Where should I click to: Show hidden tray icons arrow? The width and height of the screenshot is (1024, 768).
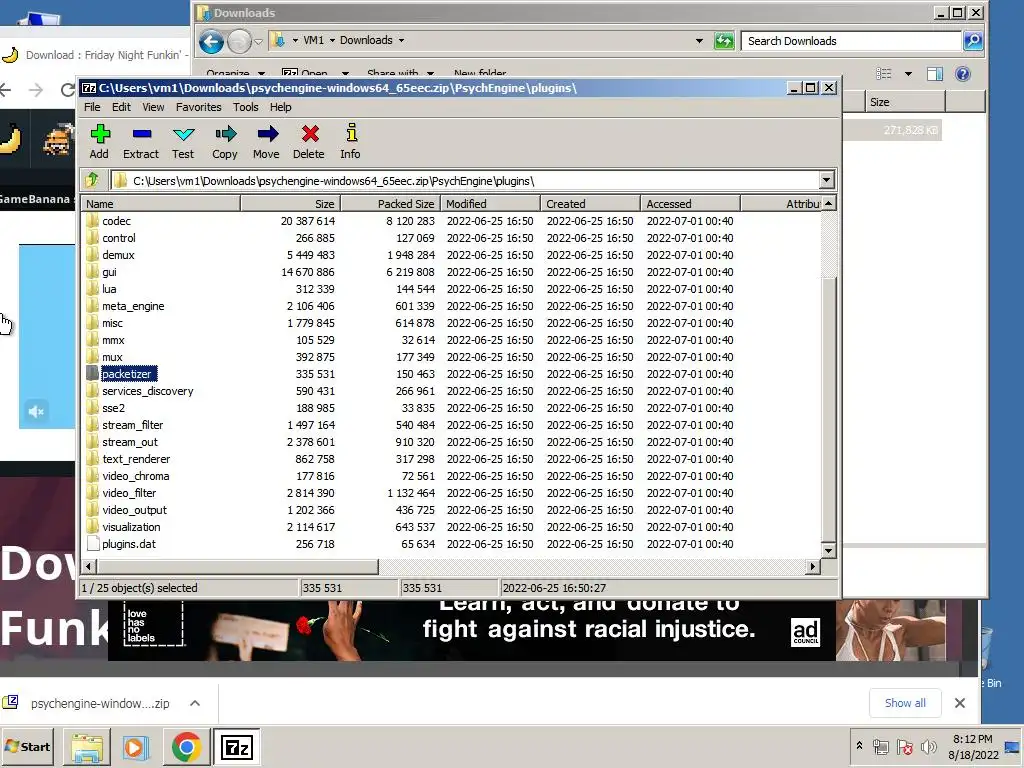[x=859, y=745]
